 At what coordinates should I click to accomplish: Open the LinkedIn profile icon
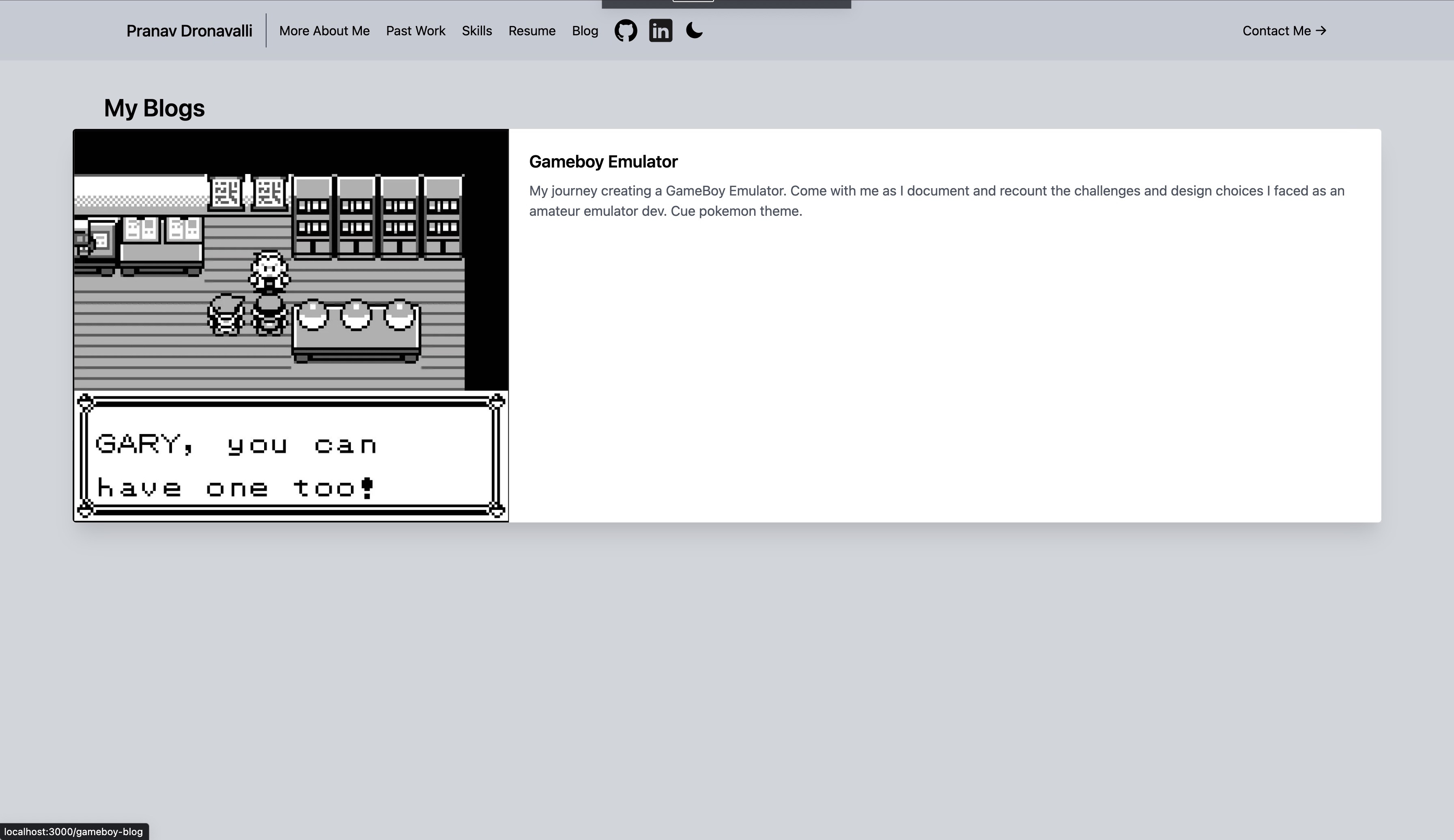[660, 30]
